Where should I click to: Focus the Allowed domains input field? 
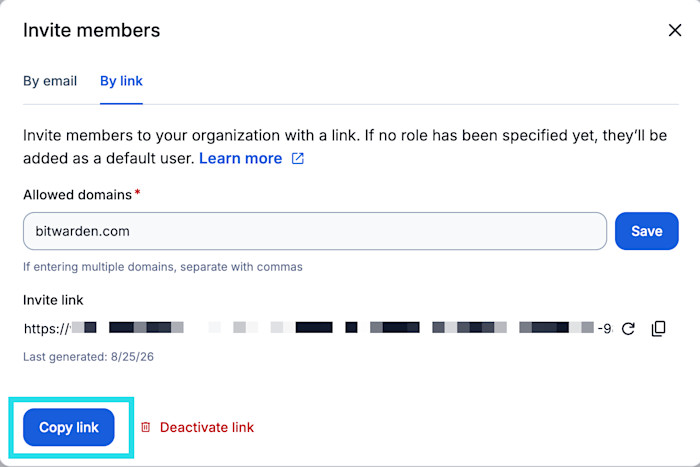315,231
